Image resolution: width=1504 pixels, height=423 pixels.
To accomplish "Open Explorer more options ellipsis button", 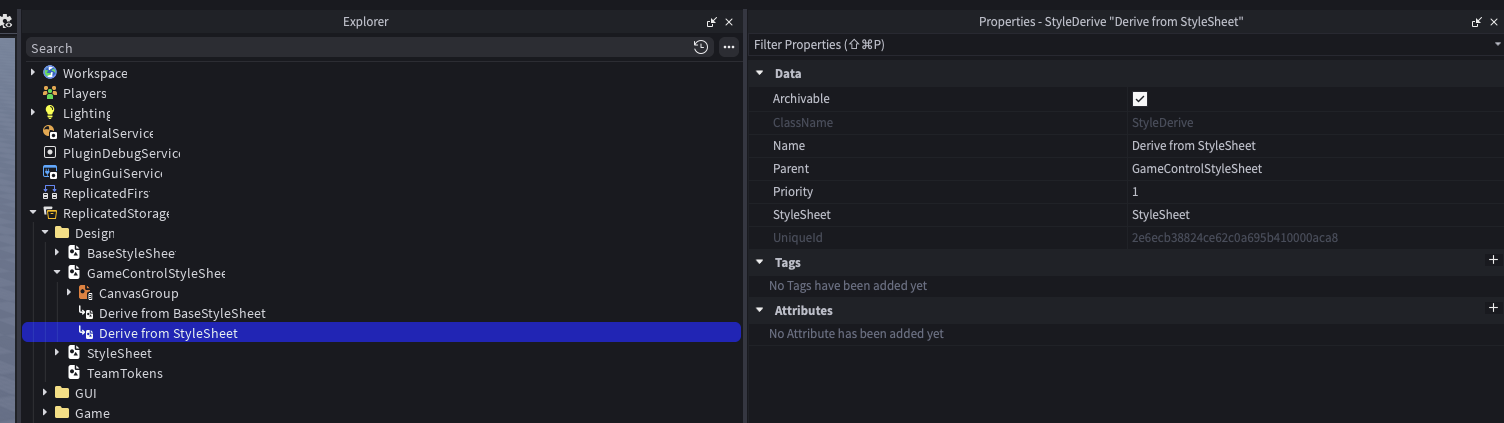I will [729, 47].
